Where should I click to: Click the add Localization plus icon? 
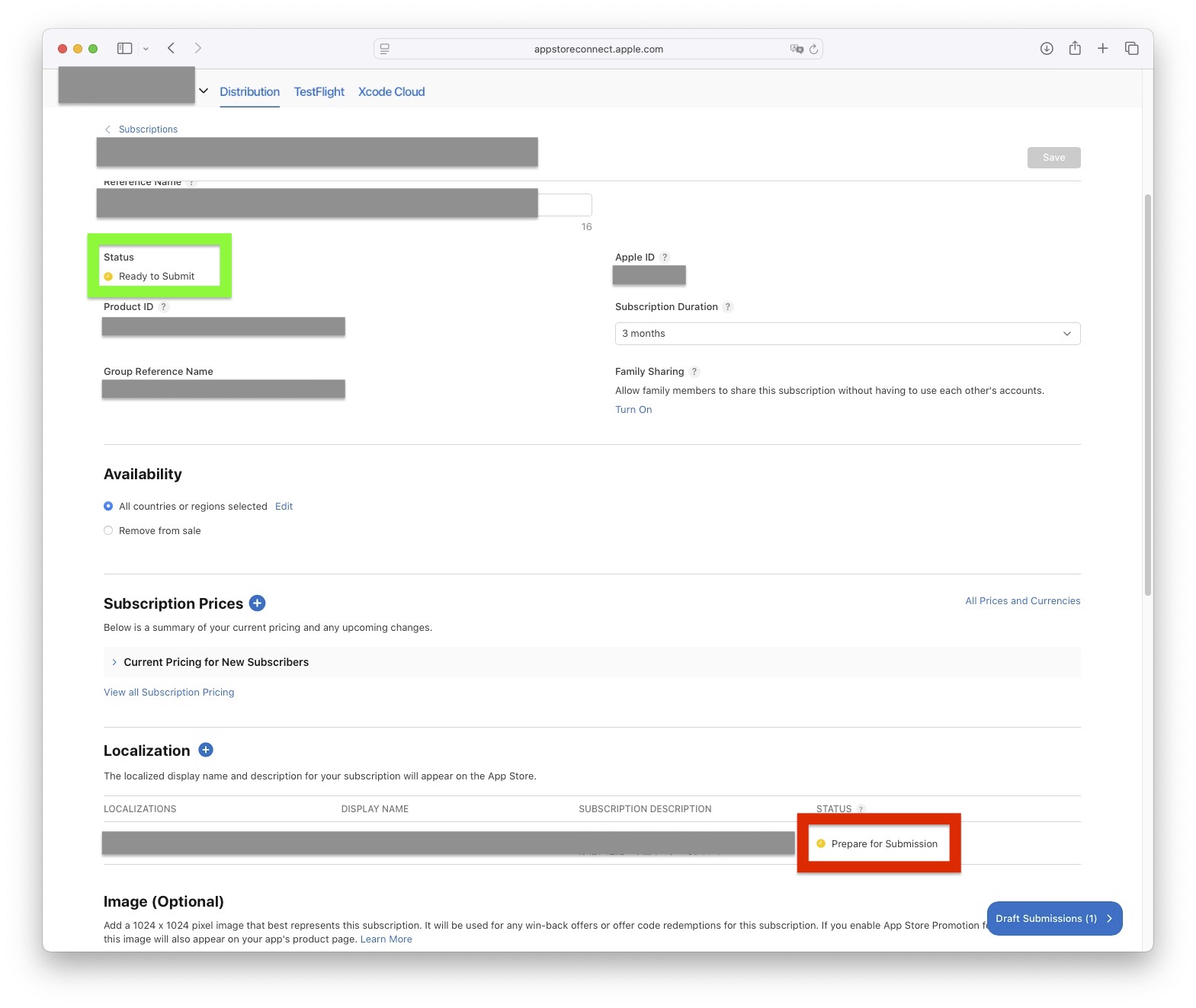206,750
